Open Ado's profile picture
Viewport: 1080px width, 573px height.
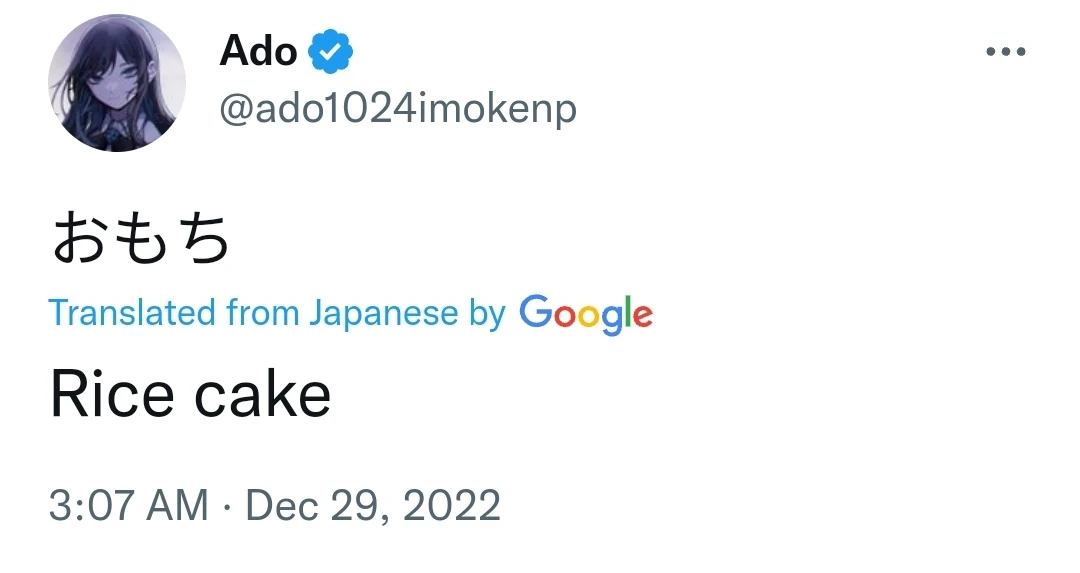coord(117,85)
